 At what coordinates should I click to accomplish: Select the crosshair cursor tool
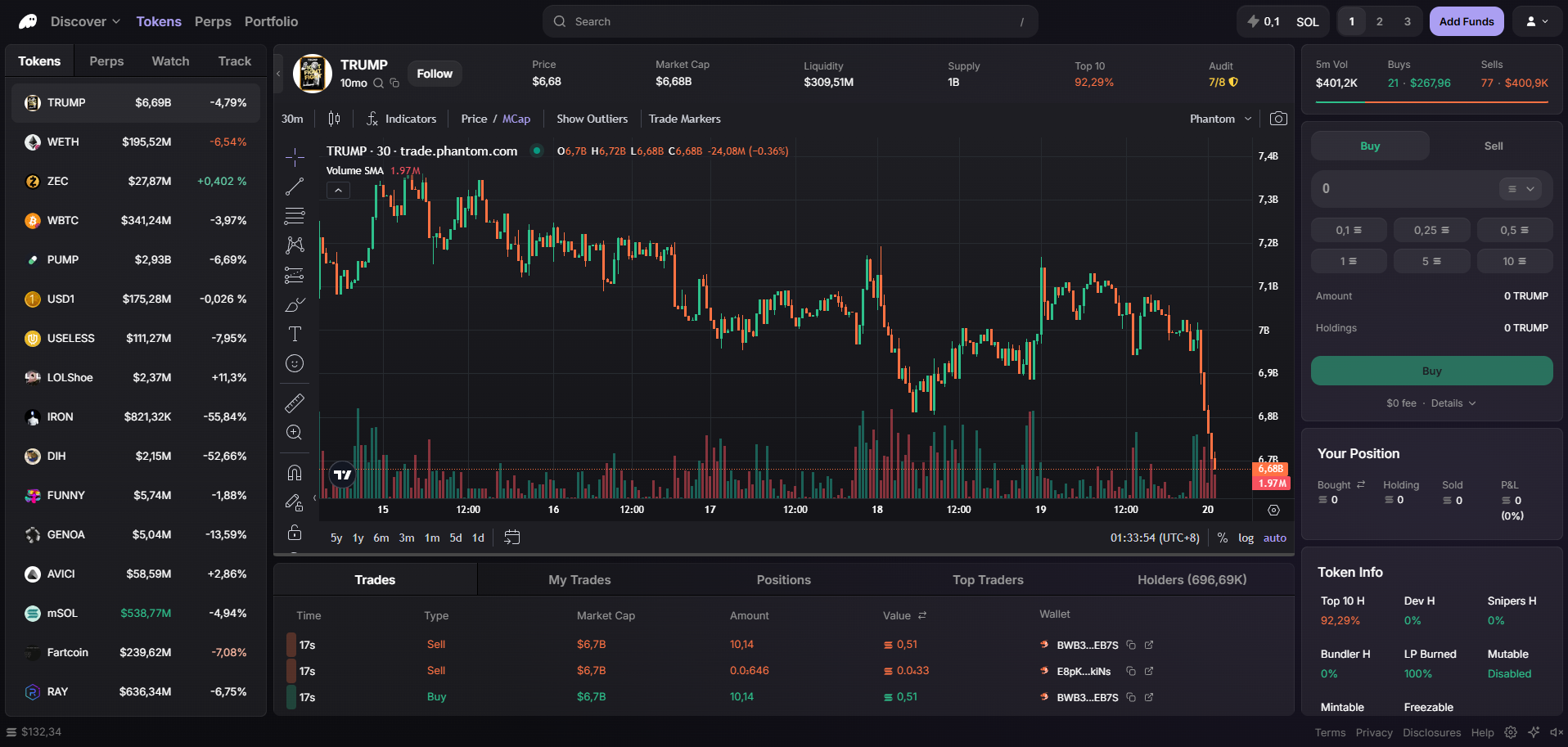[295, 157]
